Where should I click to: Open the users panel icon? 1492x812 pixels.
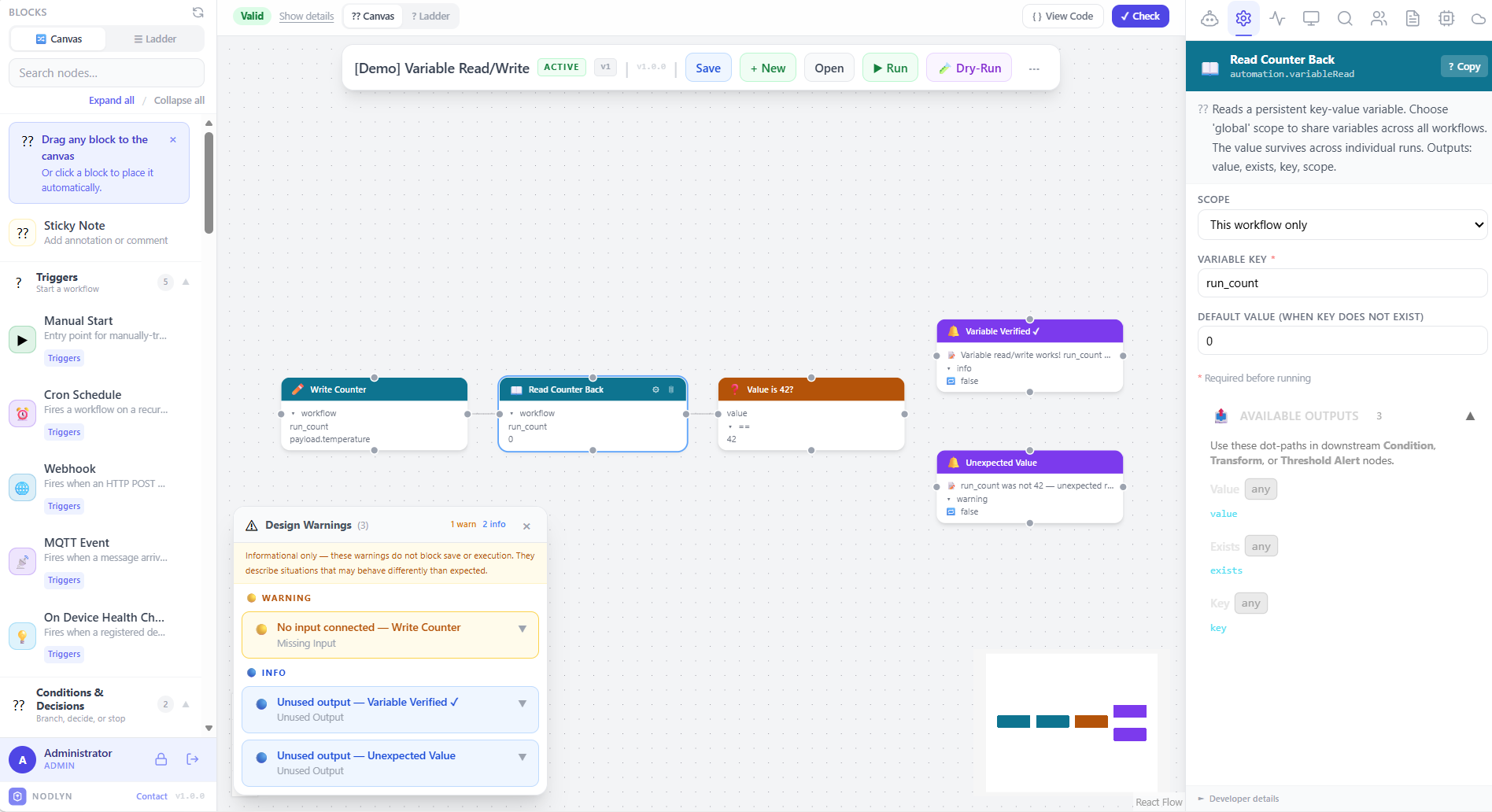click(1379, 18)
